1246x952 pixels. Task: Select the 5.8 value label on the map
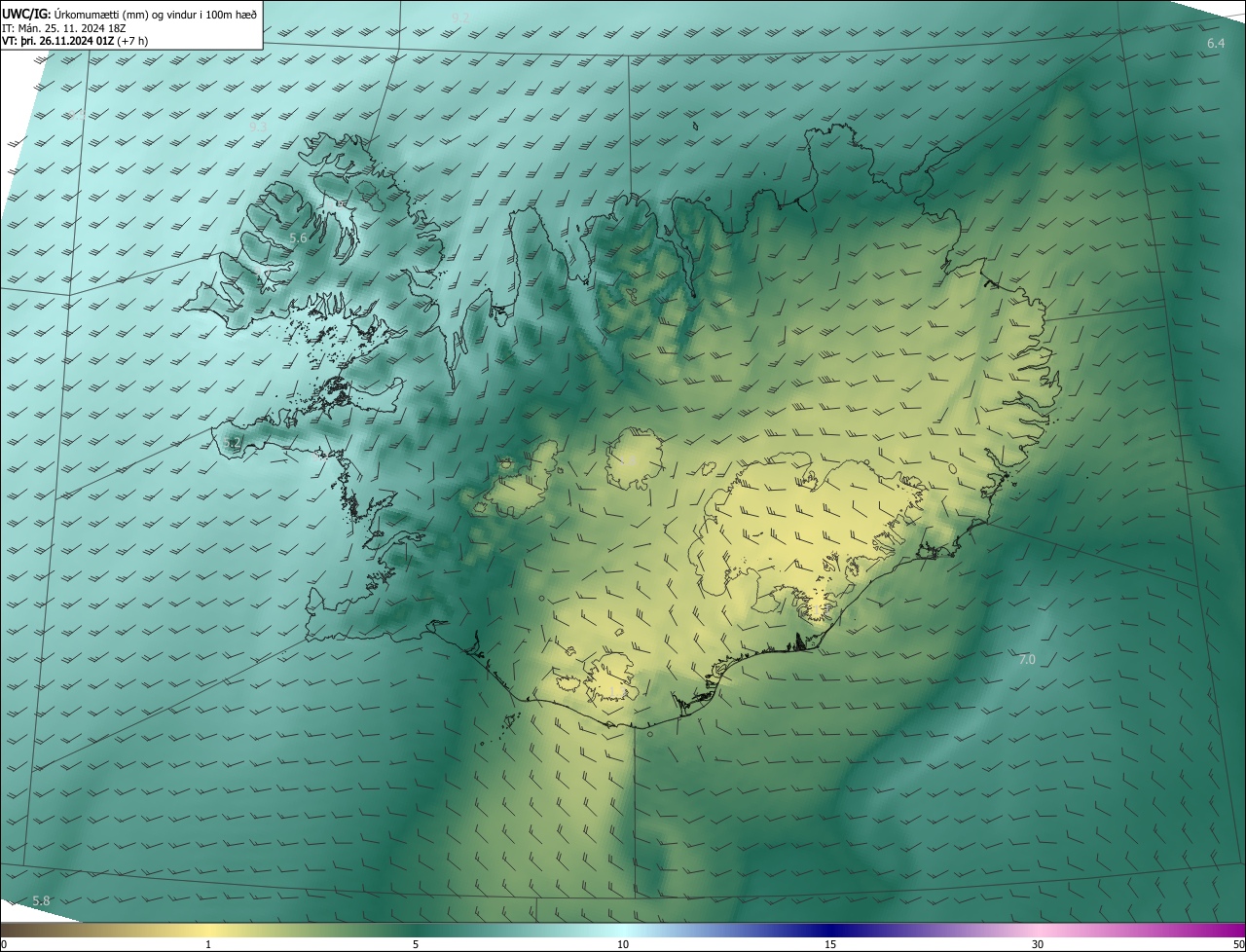41,901
